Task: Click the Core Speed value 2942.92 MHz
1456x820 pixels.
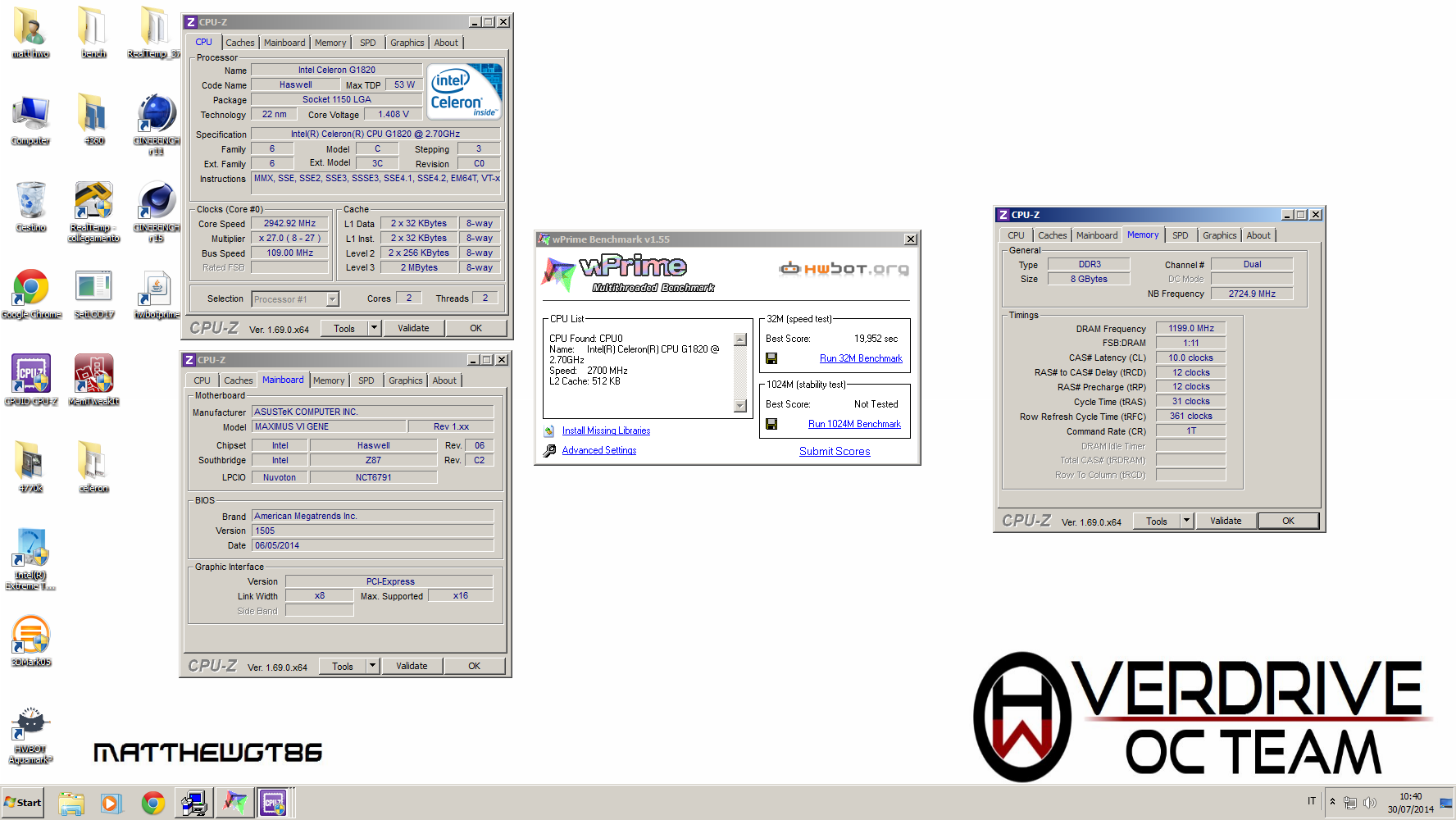Action: (x=289, y=223)
